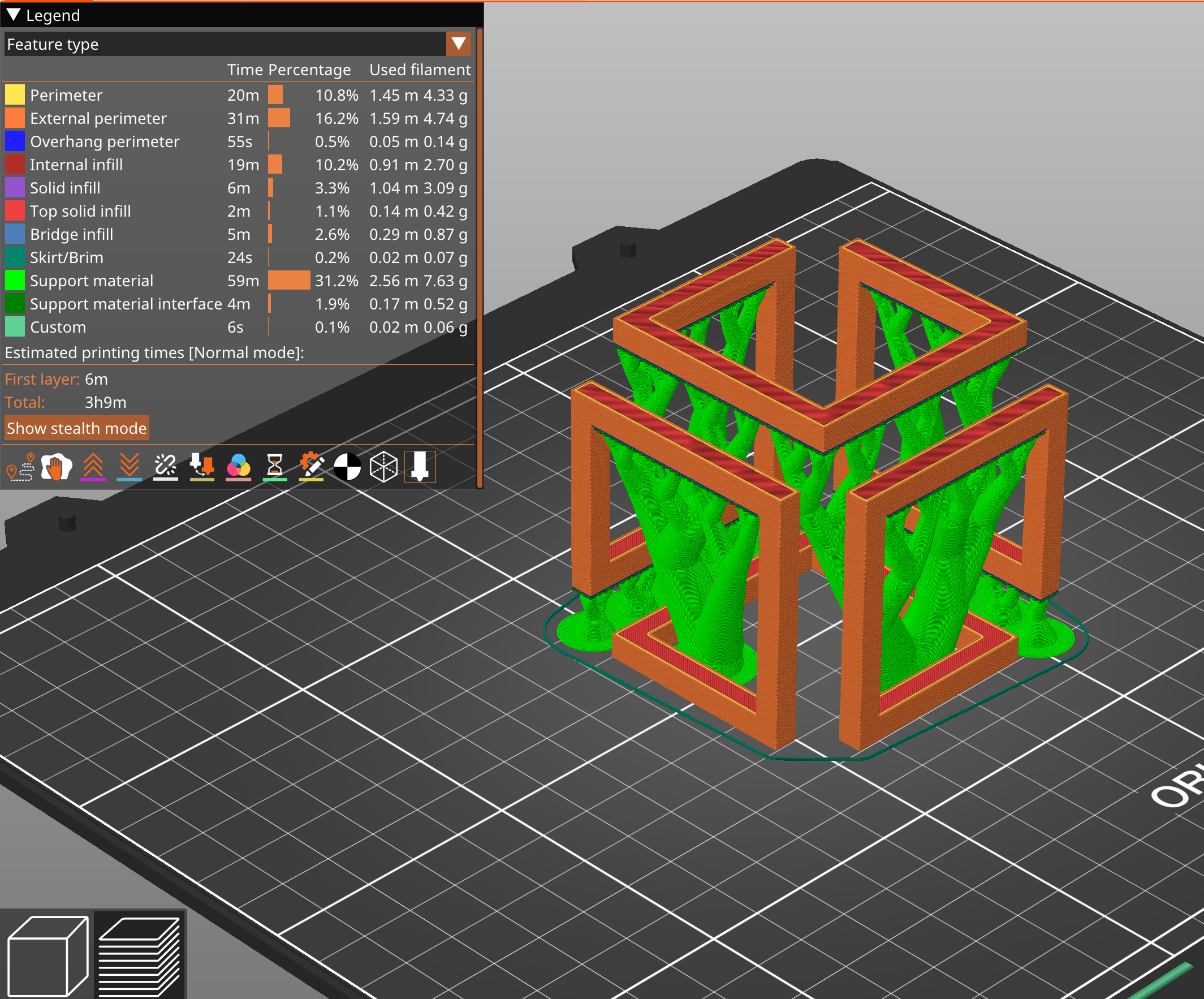Click the 'Support material interface' label
Image resolution: width=1204 pixels, height=999 pixels.
[126, 304]
